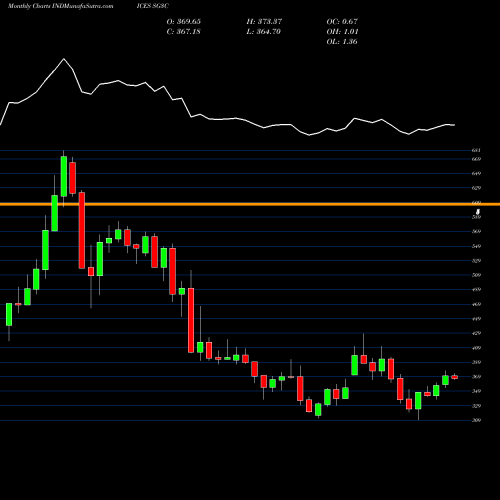
Task: Click the 629 price axis label
Action: point(476,188)
